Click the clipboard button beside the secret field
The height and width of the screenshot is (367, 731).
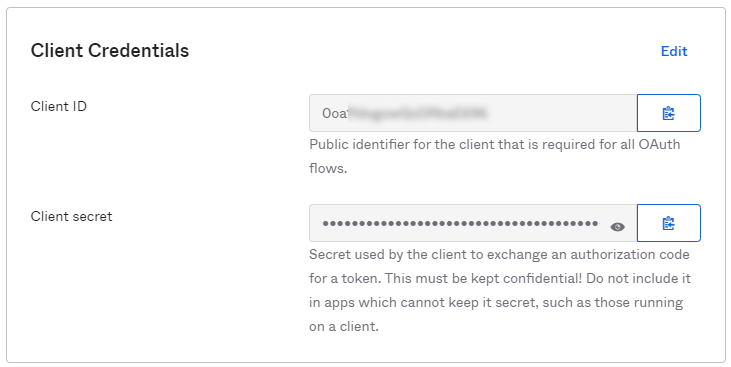[x=669, y=223]
